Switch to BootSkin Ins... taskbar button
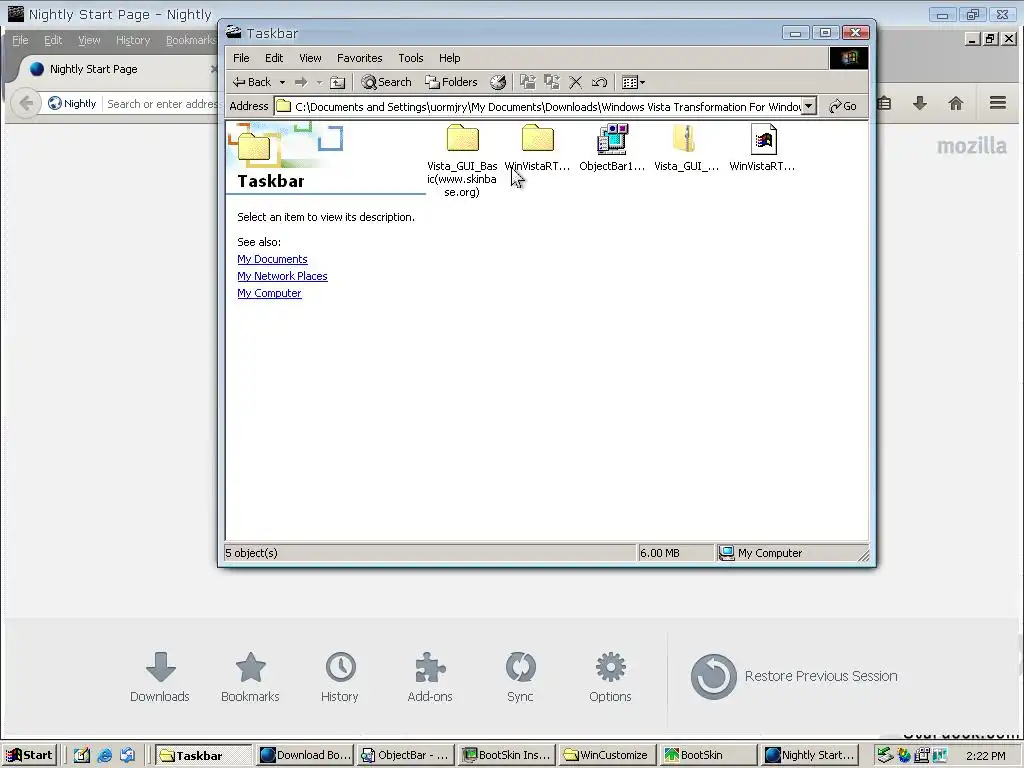The width and height of the screenshot is (1024, 768). [x=507, y=756]
